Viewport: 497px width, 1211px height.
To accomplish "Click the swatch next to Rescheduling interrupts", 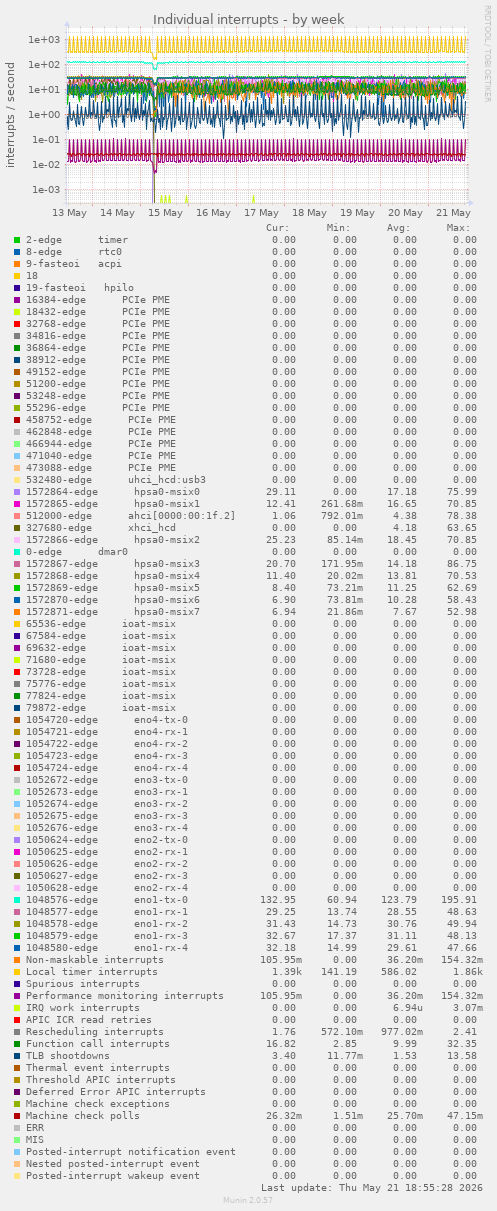I will pyautogui.click(x=17, y=1032).
